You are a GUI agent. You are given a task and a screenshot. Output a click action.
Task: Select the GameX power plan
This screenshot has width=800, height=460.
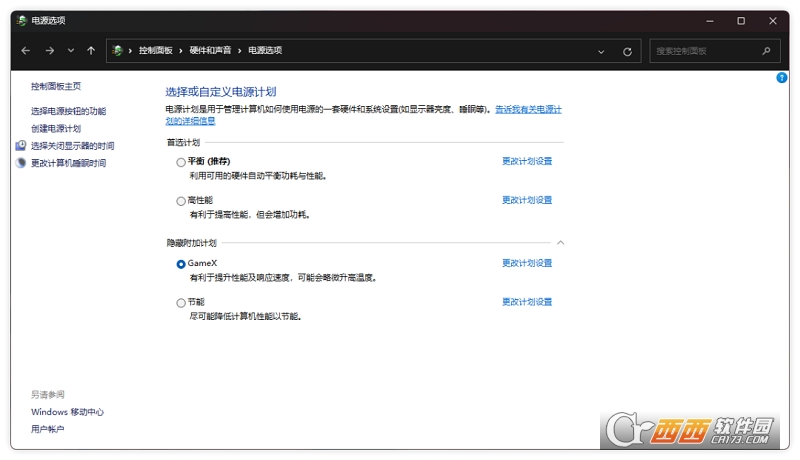click(x=181, y=264)
